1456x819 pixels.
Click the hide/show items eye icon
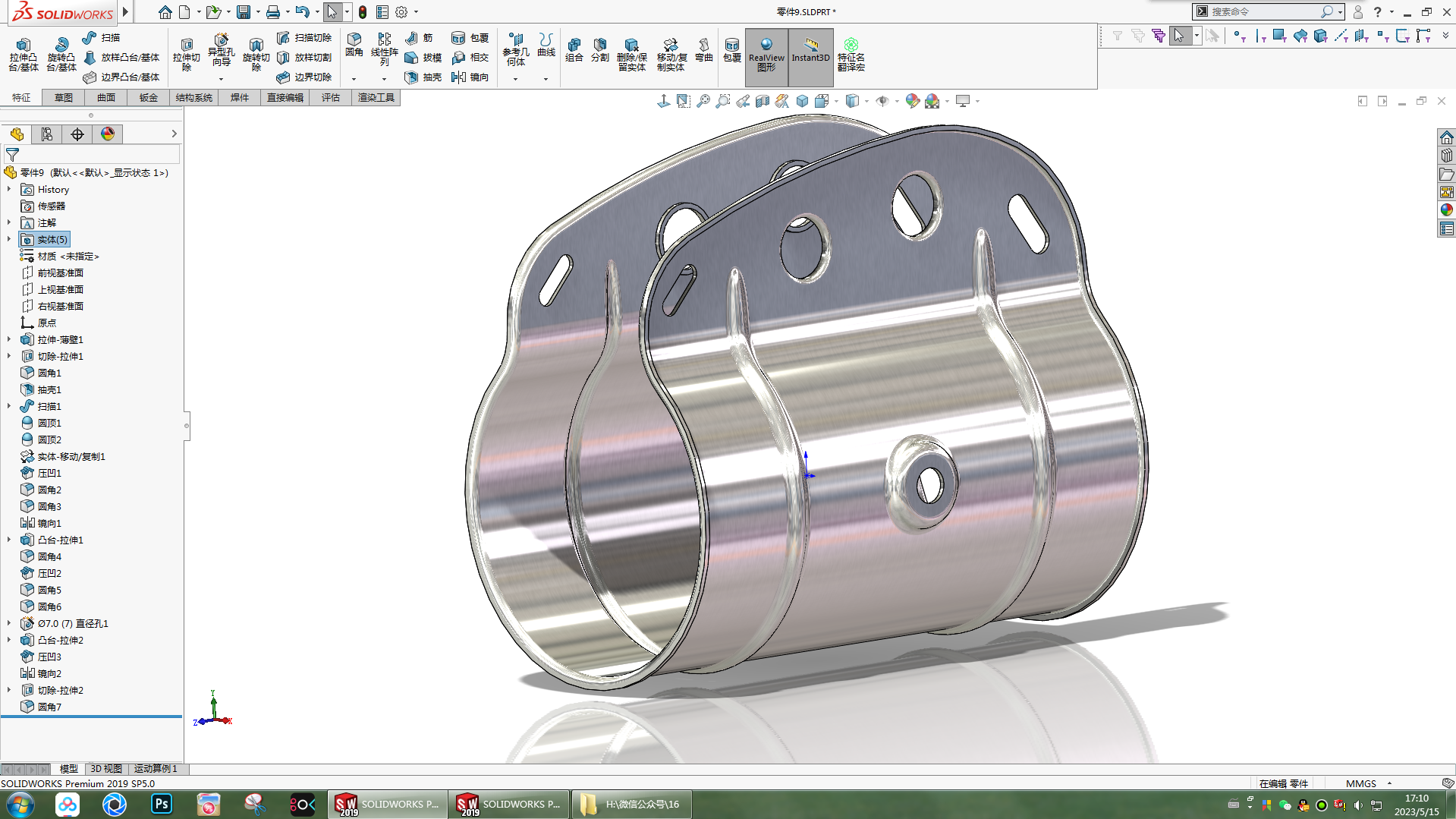pyautogui.click(x=882, y=101)
